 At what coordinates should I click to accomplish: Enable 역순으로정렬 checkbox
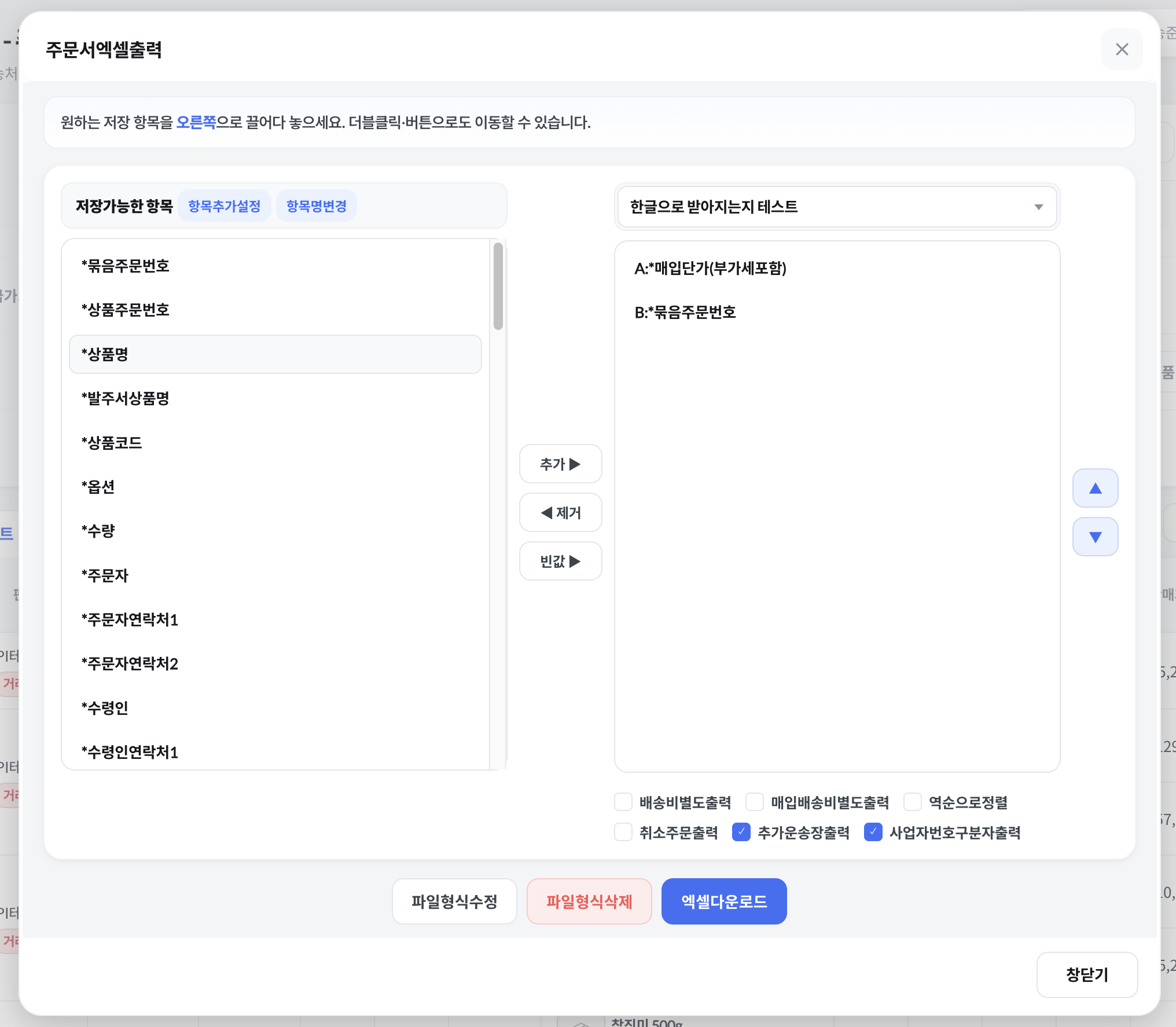click(x=913, y=802)
